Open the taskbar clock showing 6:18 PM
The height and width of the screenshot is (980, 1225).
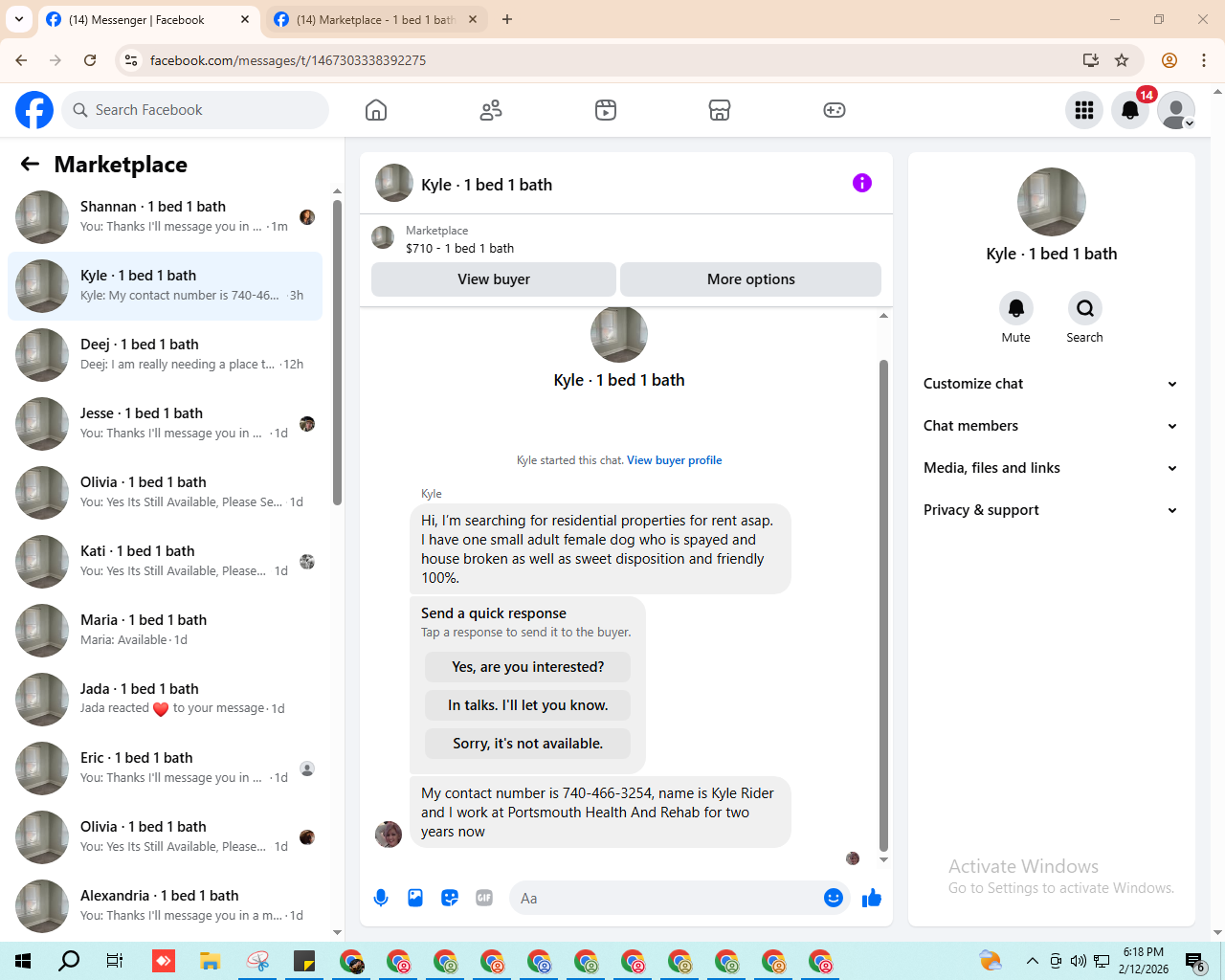(x=1144, y=961)
